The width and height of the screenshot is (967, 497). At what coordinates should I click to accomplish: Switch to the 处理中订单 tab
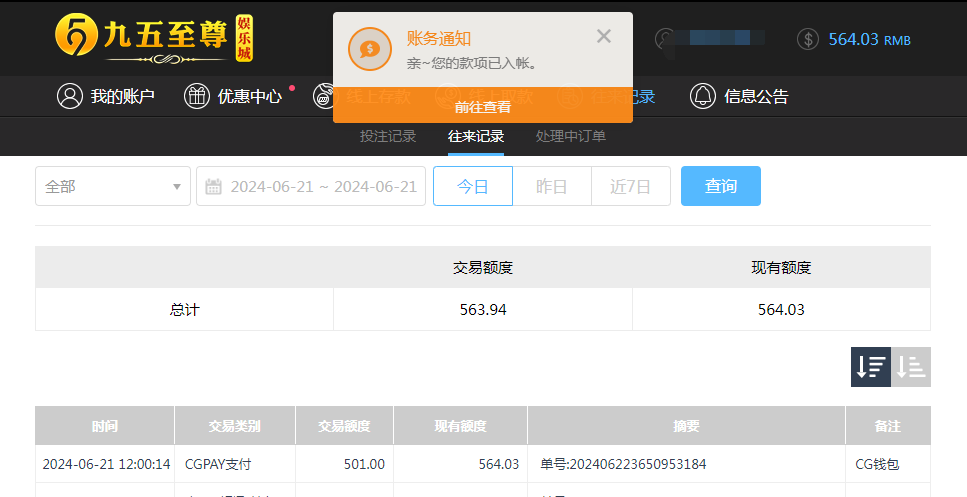[x=571, y=137]
